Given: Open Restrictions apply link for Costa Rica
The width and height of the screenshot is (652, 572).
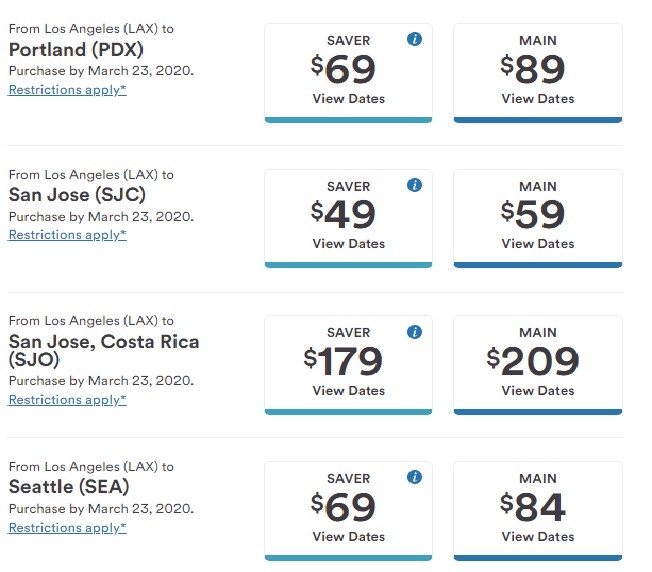Looking at the screenshot, I should (x=67, y=400).
